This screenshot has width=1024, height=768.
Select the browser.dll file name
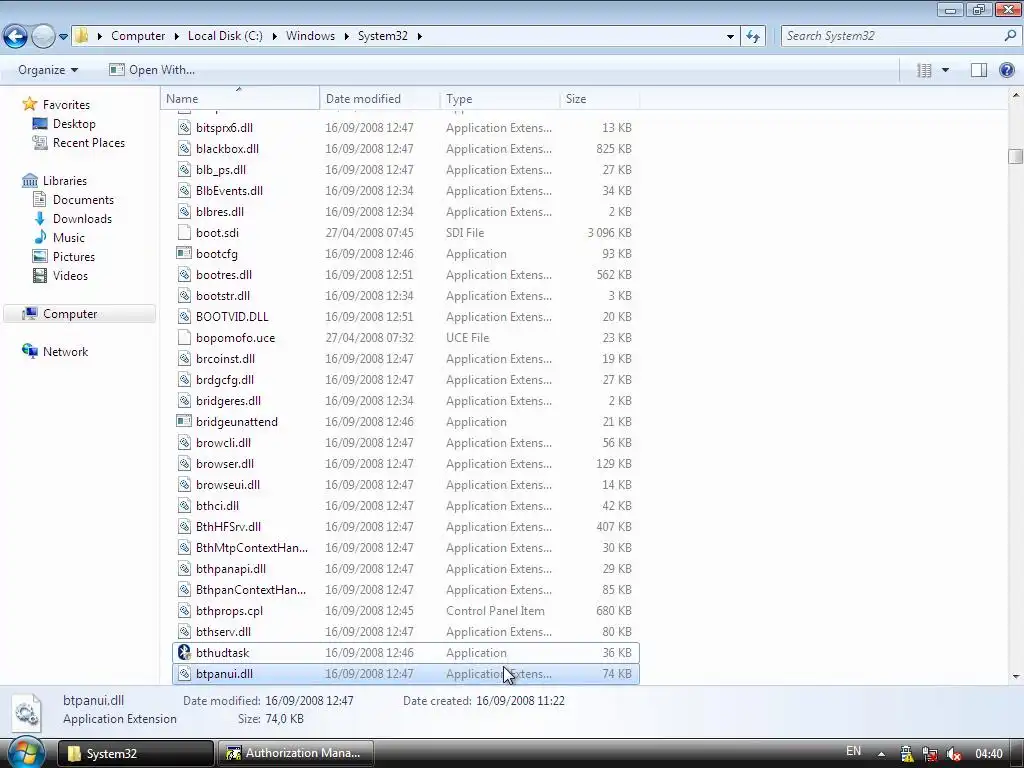(x=225, y=464)
